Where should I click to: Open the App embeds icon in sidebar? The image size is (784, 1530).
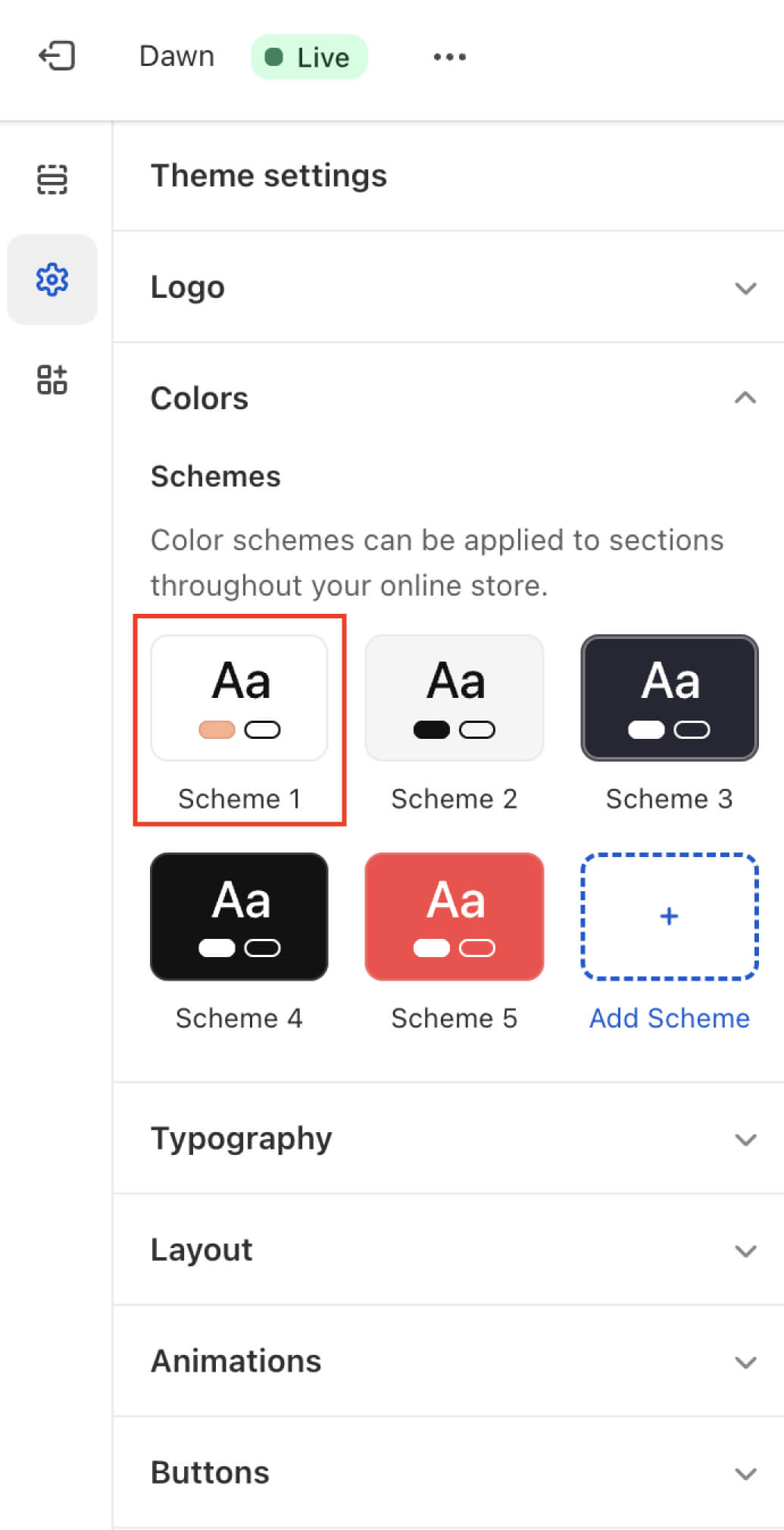[x=52, y=380]
